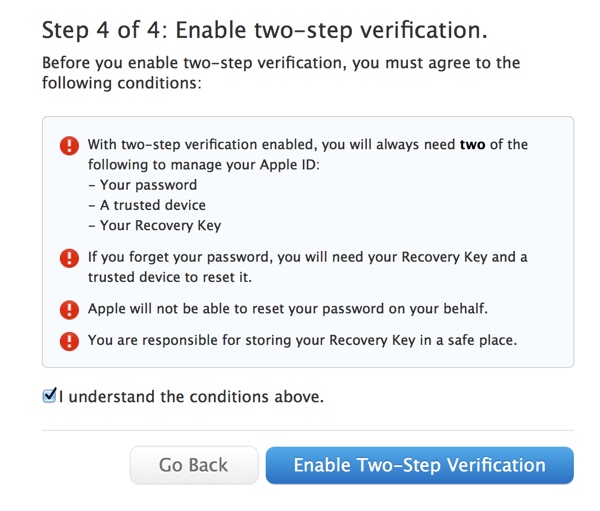Click the Enable Two-Step Verification button

pos(419,465)
